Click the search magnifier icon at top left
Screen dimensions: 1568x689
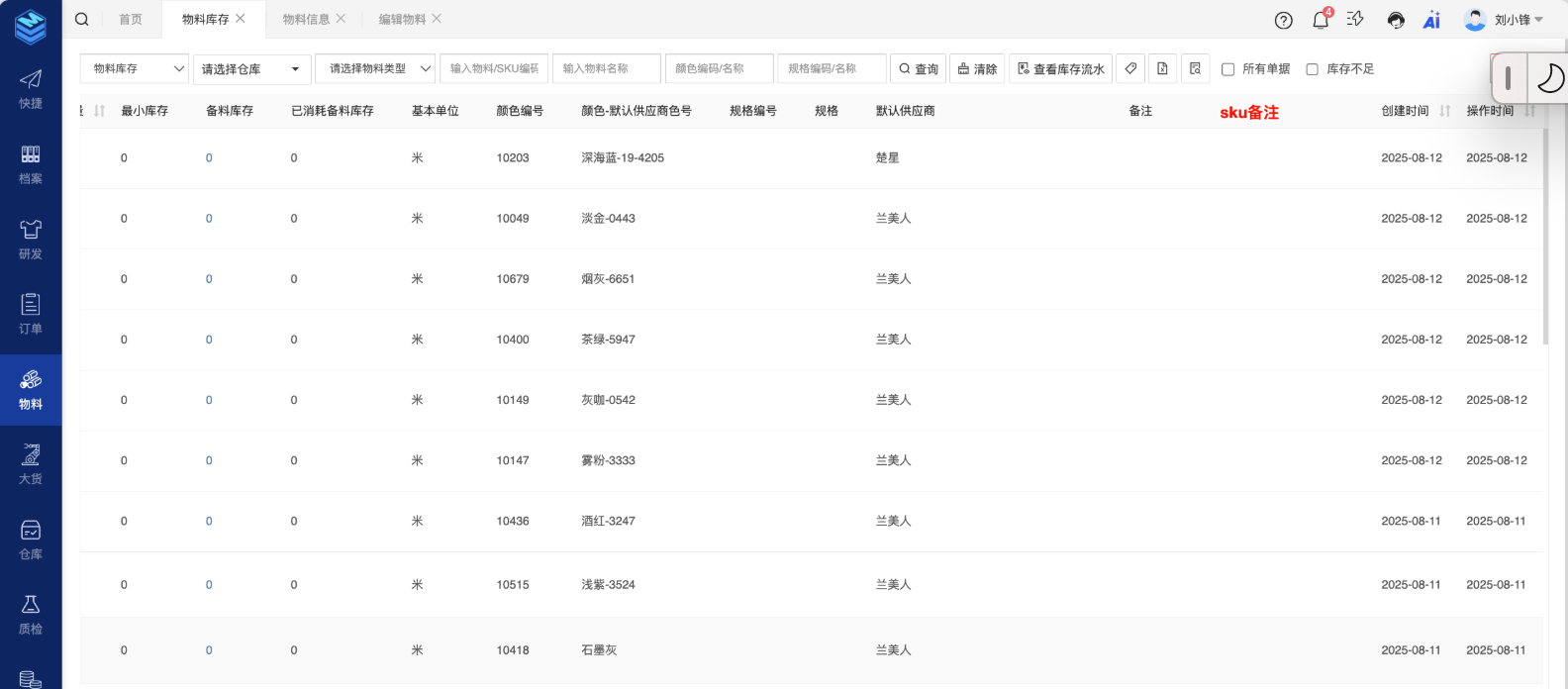tap(82, 19)
